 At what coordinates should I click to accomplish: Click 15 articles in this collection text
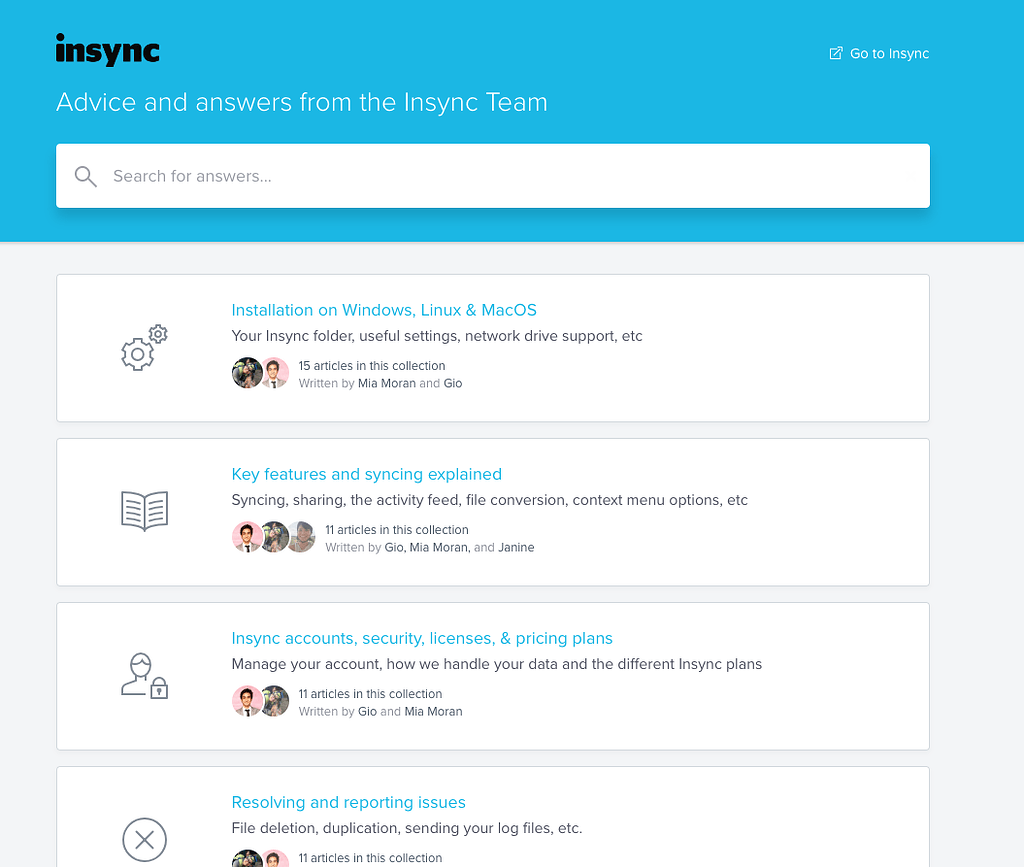tap(371, 365)
